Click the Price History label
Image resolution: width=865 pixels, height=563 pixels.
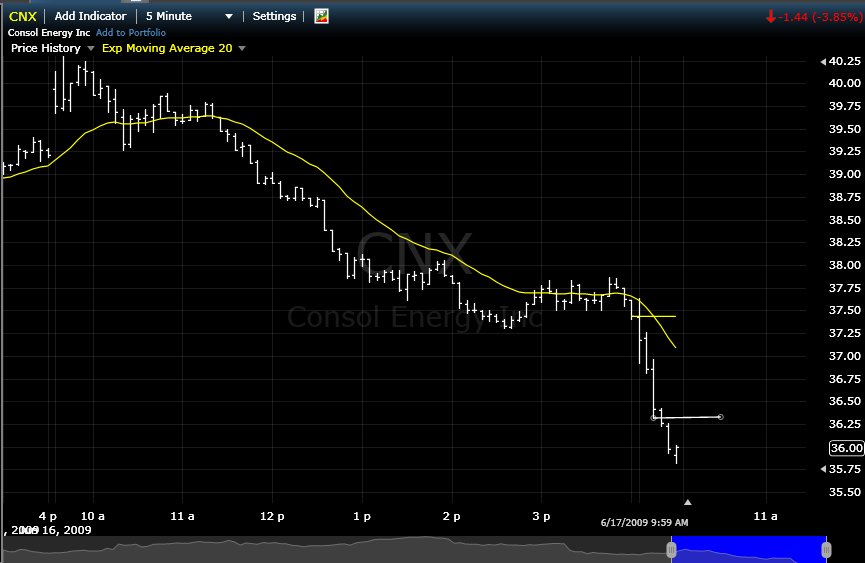[46, 48]
